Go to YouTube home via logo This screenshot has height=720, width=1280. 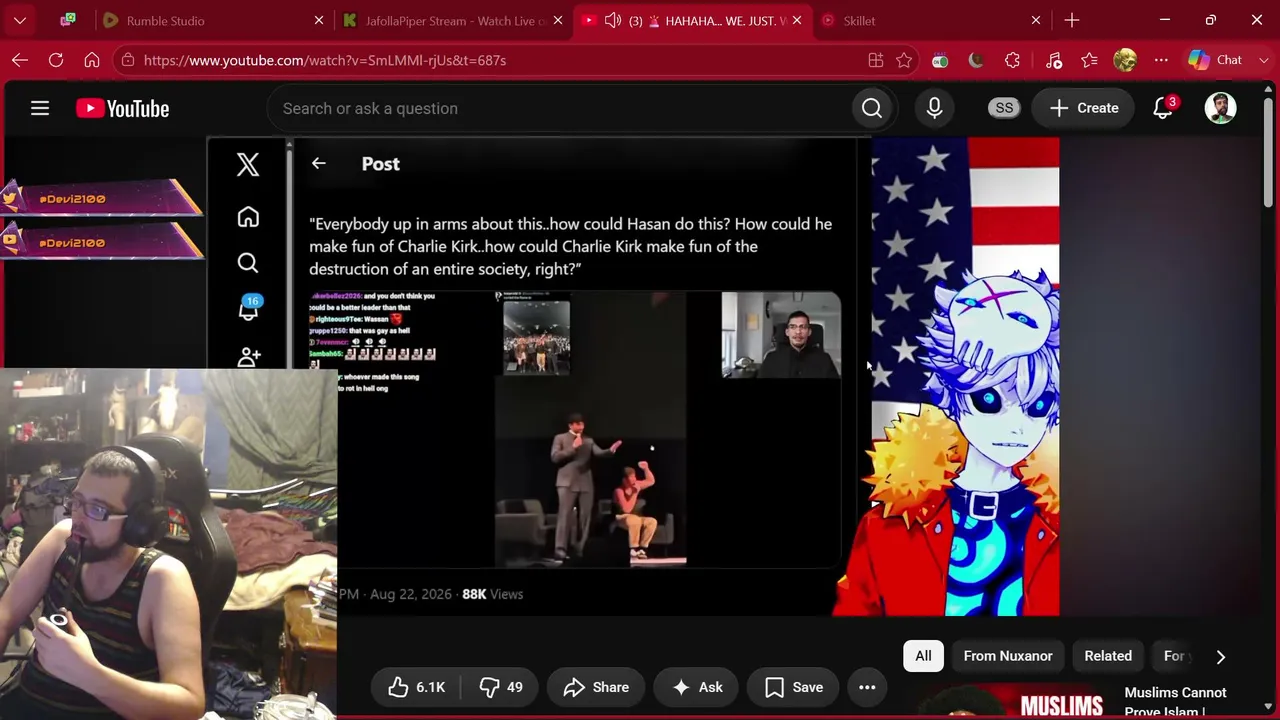click(122, 108)
